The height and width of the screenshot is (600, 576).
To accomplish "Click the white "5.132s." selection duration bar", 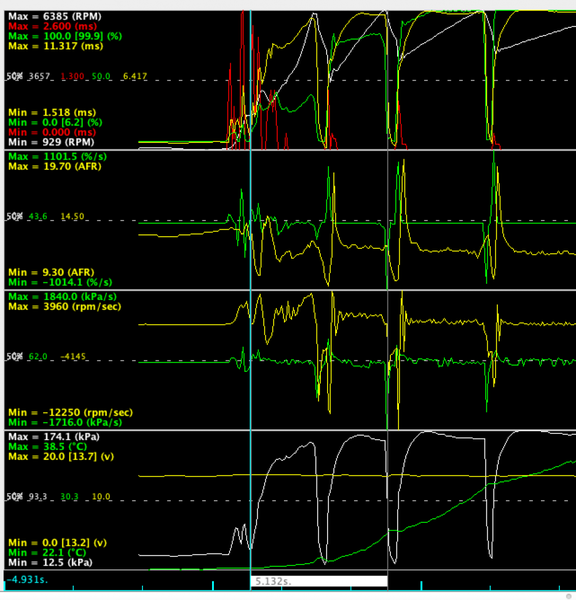I will point(319,581).
